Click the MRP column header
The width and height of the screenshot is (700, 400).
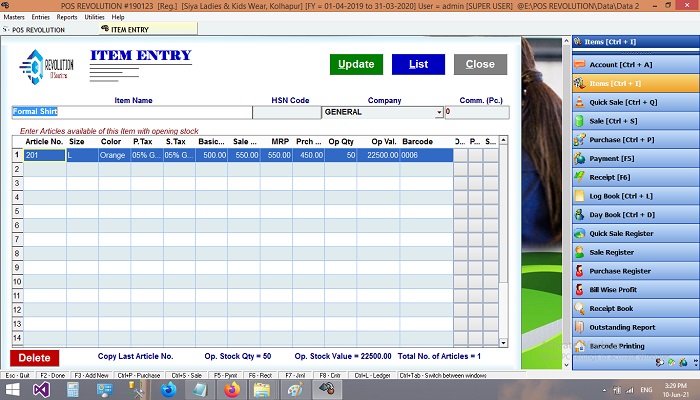pos(276,142)
